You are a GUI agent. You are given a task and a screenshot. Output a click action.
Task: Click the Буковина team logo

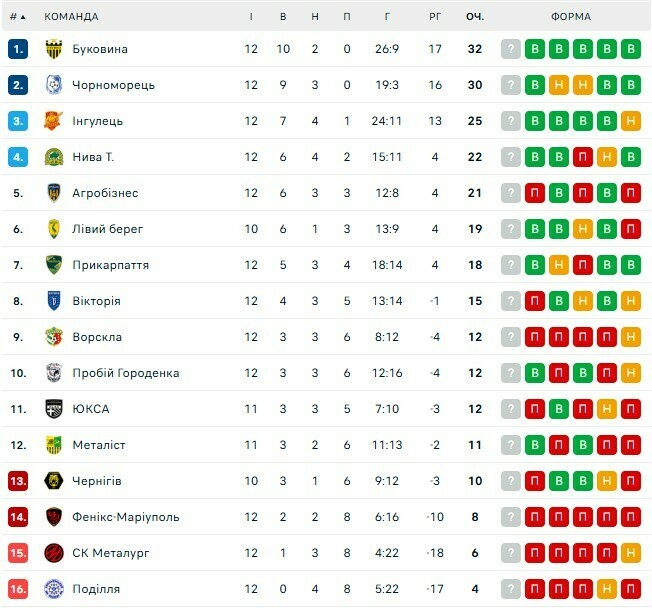pyautogui.click(x=54, y=49)
